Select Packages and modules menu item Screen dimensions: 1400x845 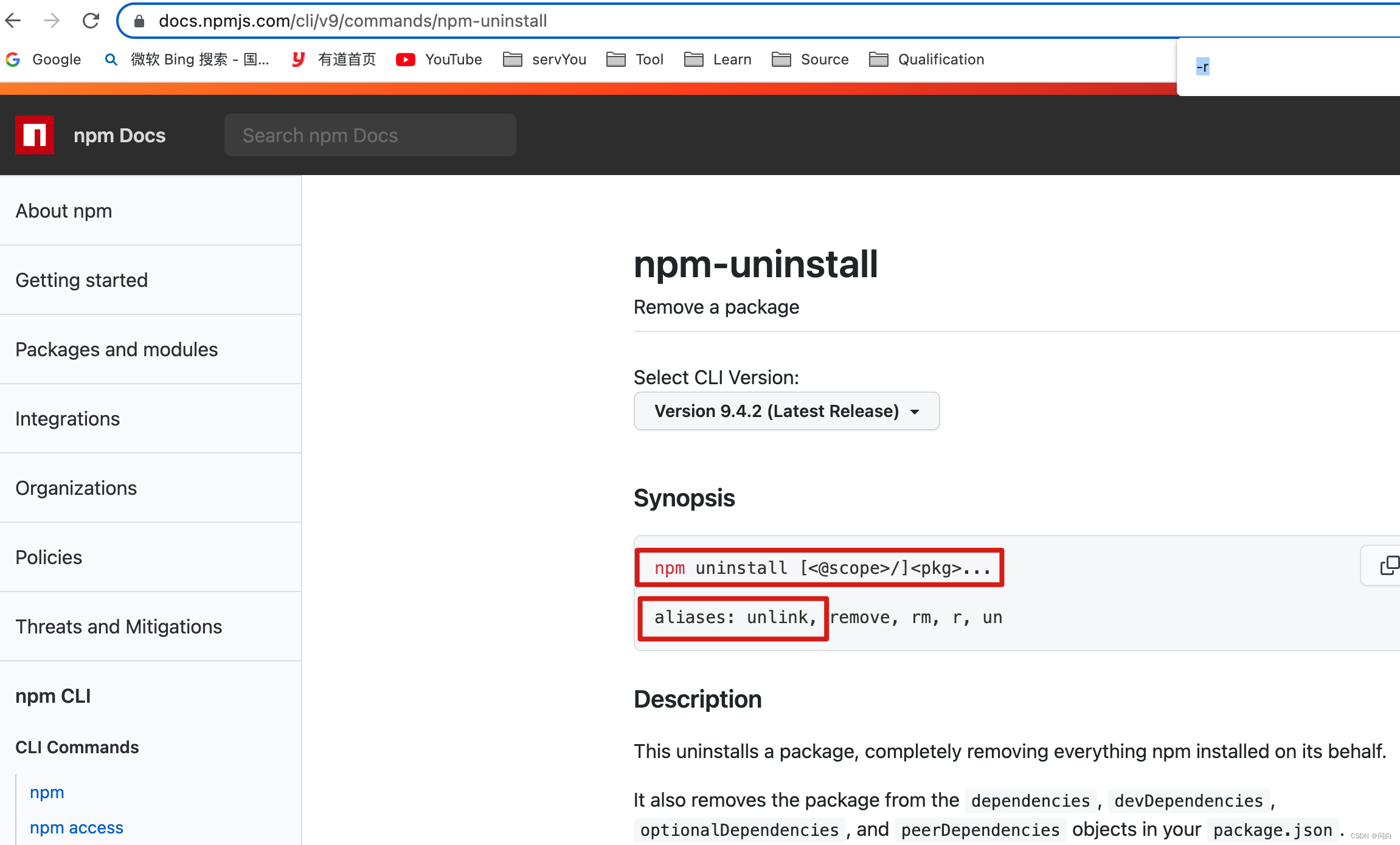(116, 349)
